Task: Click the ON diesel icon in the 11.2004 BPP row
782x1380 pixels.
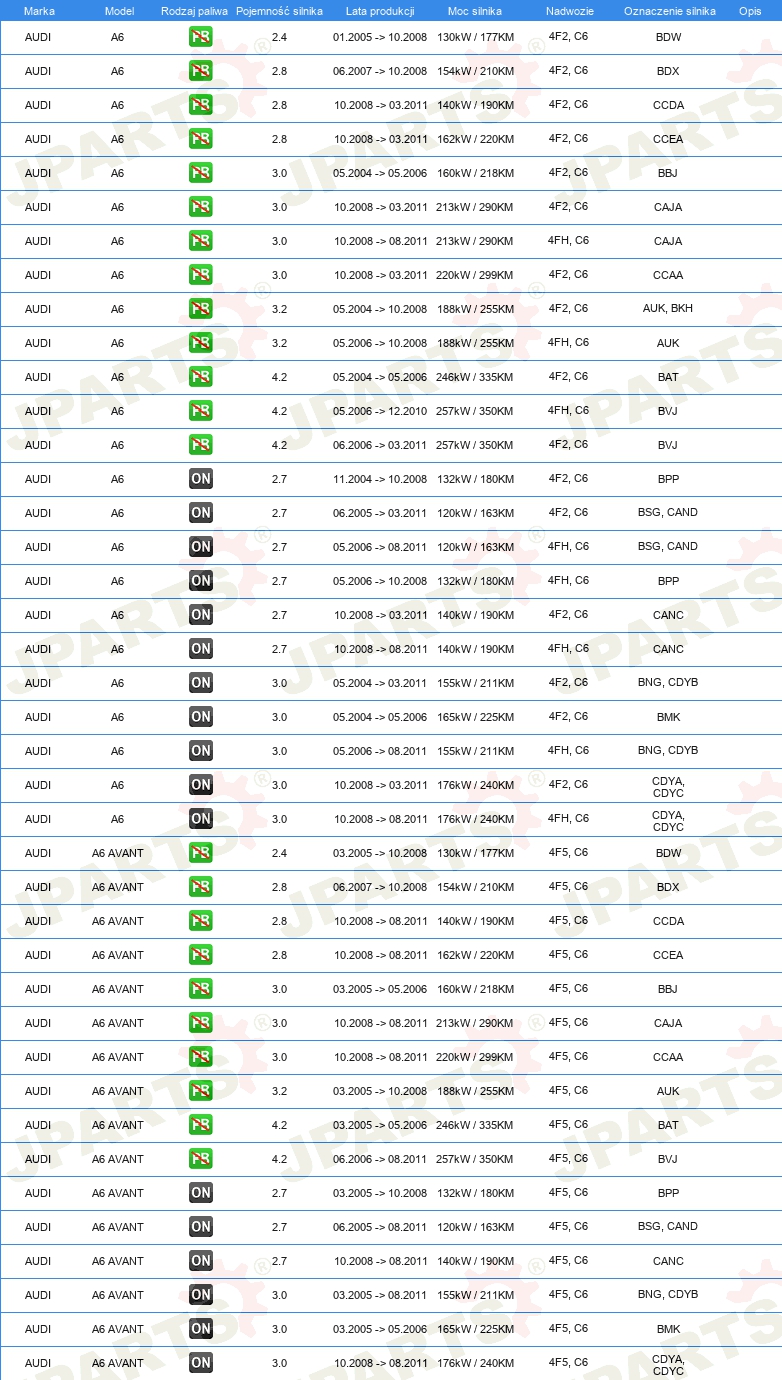Action: pos(201,480)
